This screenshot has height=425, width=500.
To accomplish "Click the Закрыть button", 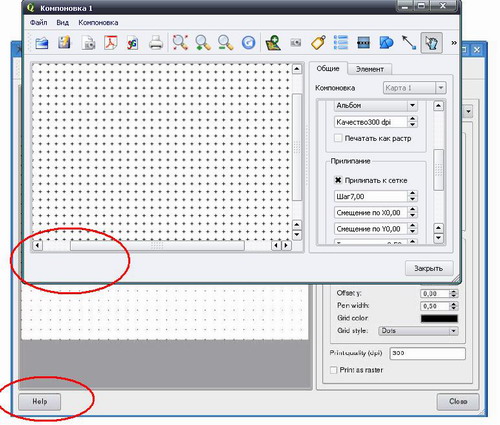I will click(x=429, y=268).
